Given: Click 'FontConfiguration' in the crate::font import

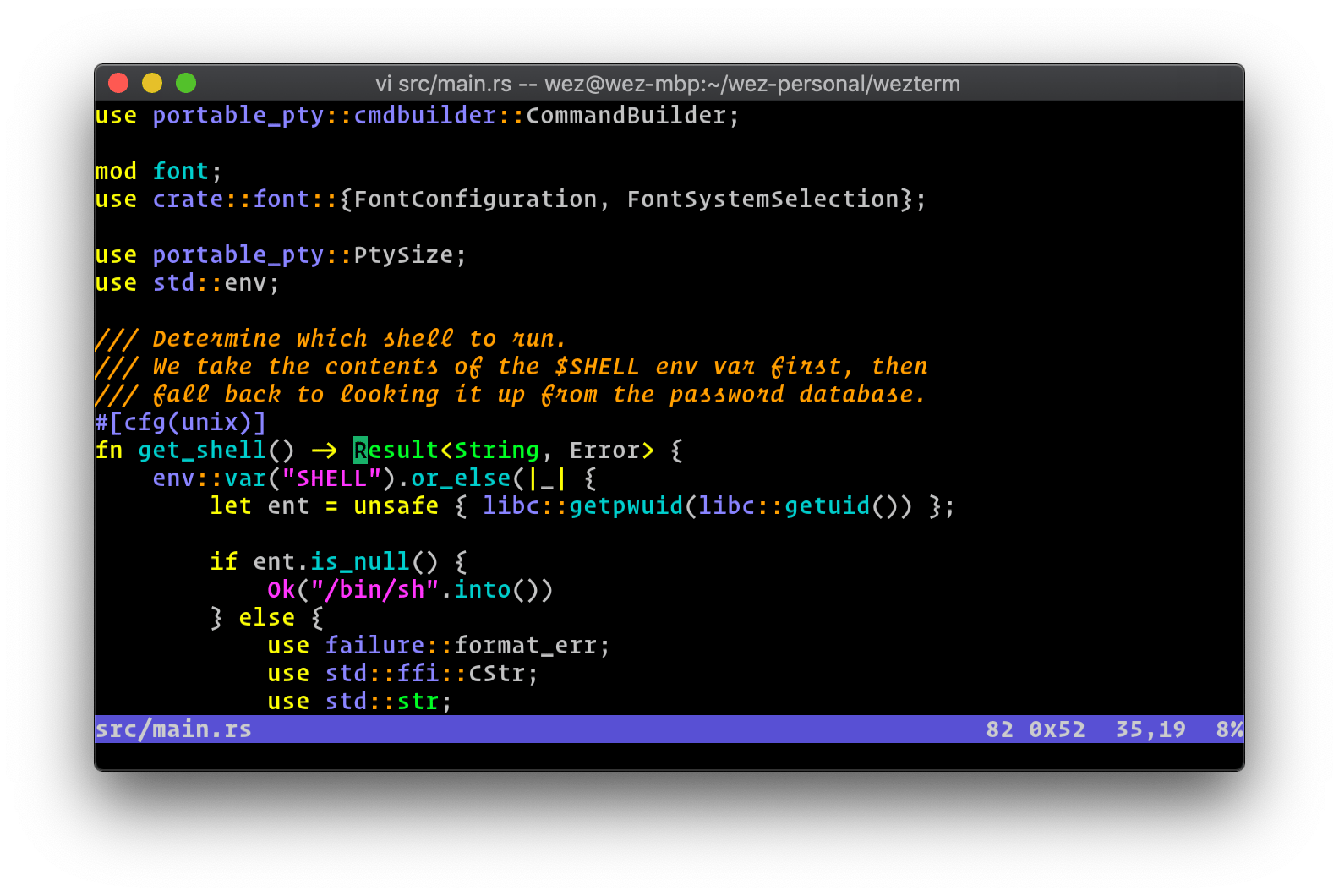Looking at the screenshot, I should tap(475, 199).
